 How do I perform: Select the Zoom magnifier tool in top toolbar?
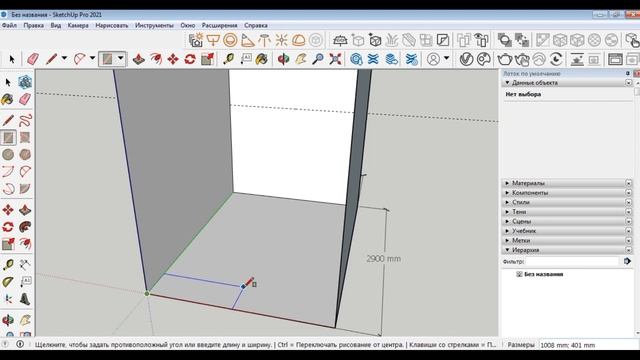coord(318,59)
